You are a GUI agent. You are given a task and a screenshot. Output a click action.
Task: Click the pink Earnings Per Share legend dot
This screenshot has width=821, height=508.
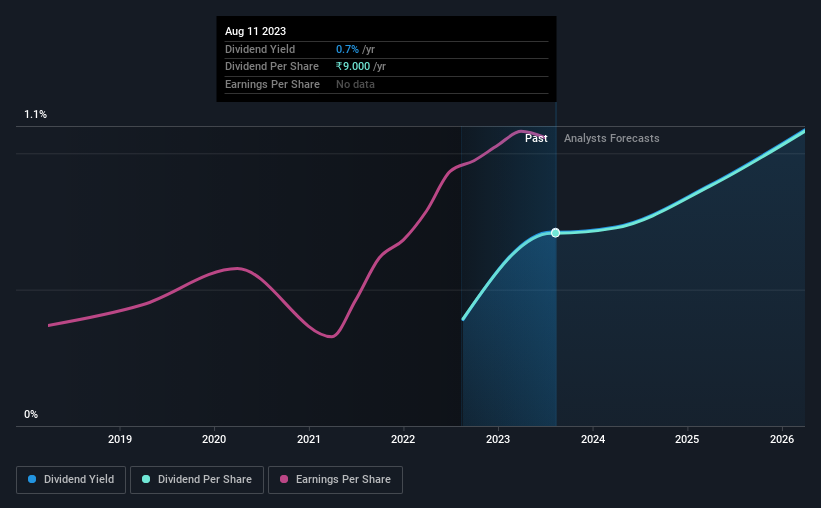click(284, 479)
